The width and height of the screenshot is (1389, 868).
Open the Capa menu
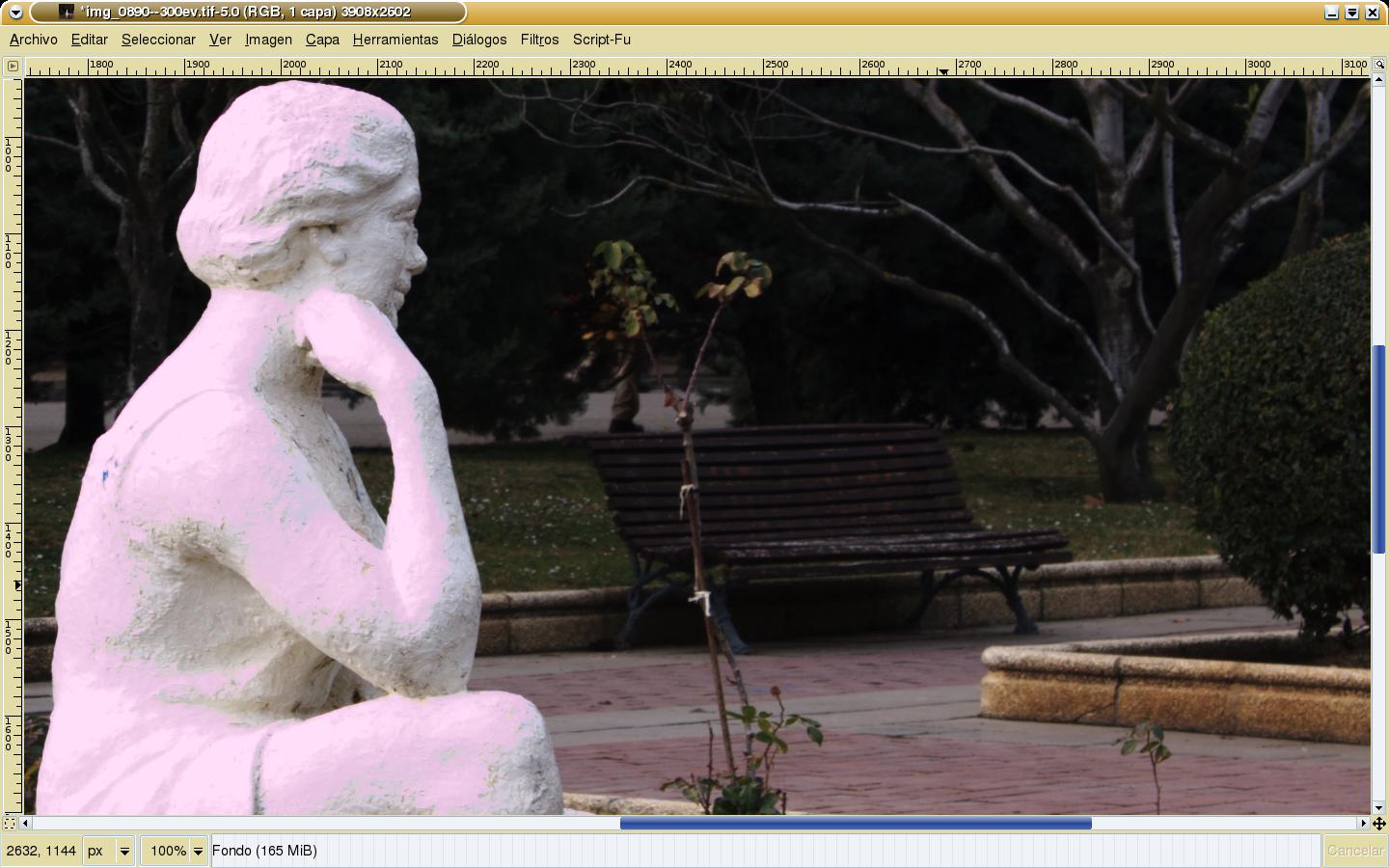pos(322,40)
